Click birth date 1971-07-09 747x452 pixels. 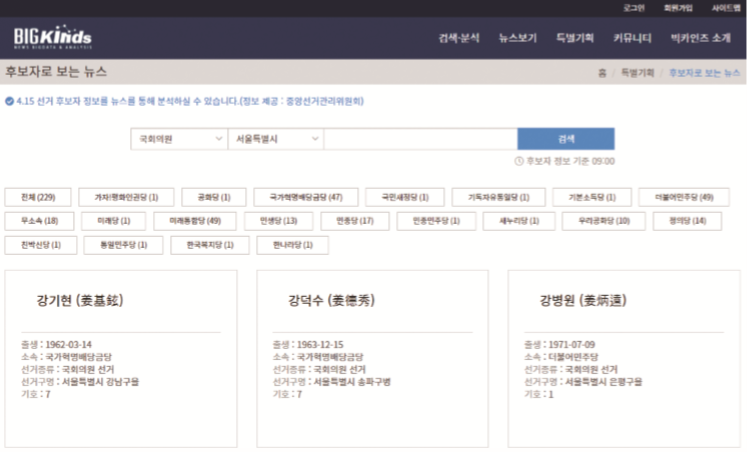tap(572, 345)
